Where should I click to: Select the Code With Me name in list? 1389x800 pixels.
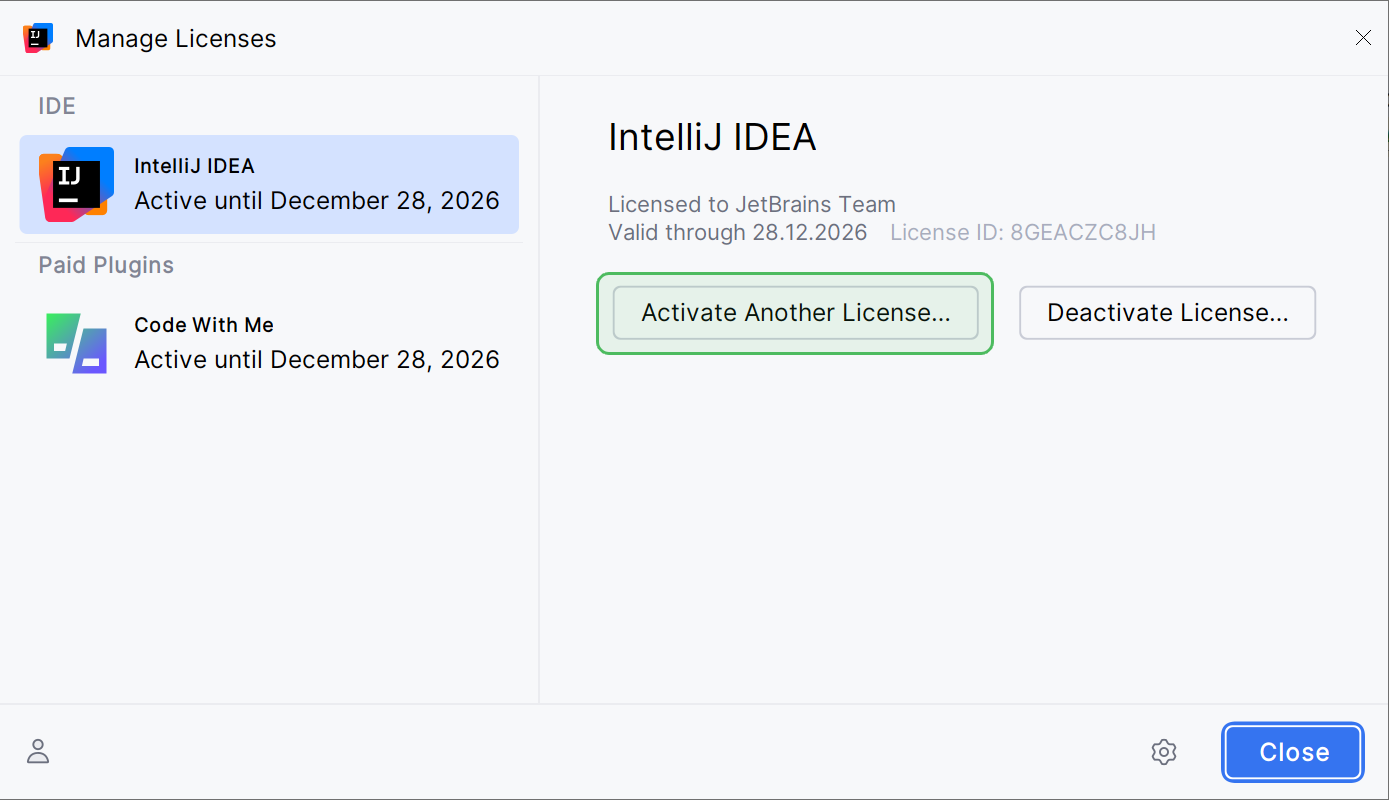[204, 325]
